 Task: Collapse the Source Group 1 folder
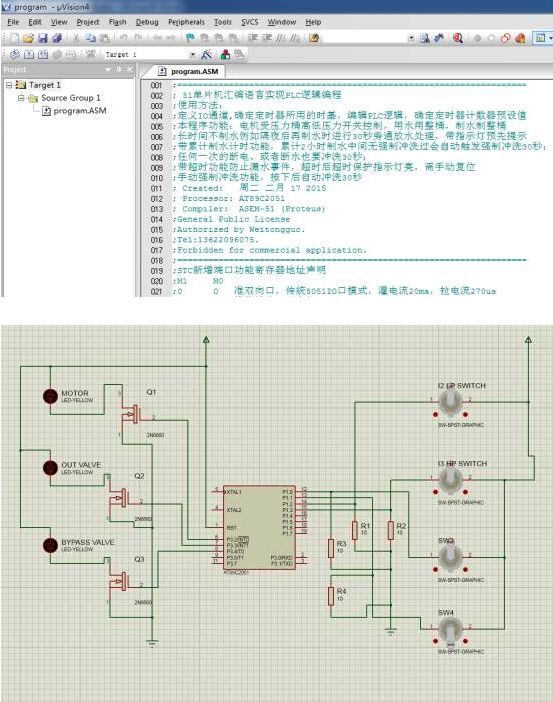[21, 98]
